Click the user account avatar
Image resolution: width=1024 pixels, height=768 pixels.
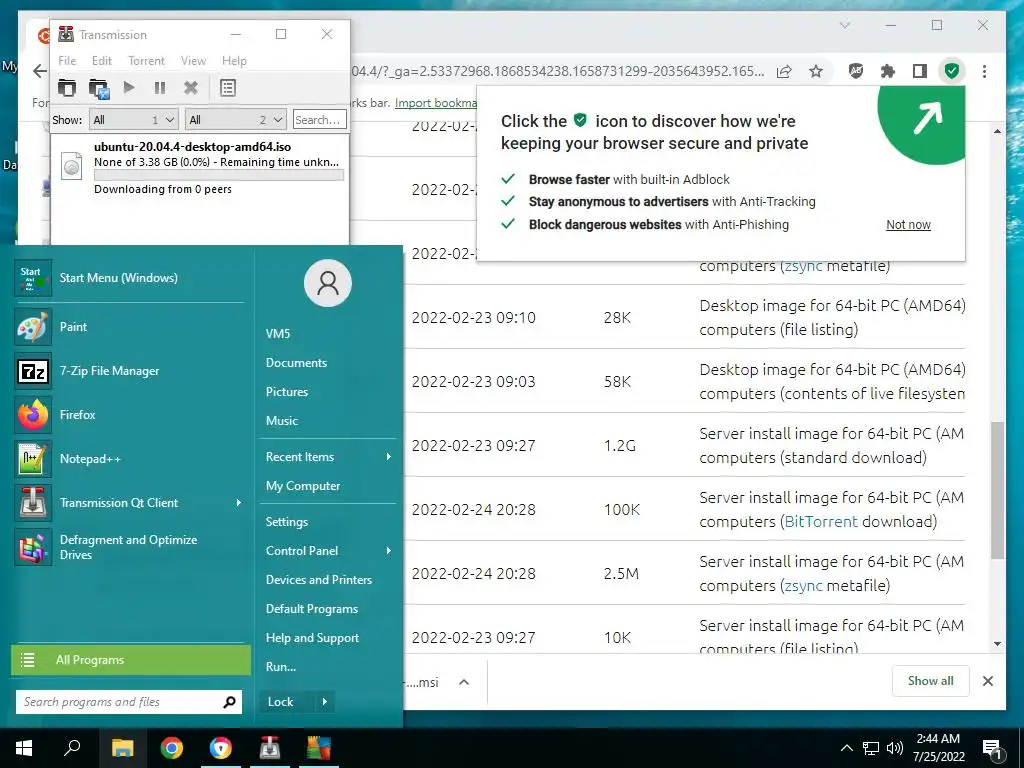pyautogui.click(x=328, y=283)
